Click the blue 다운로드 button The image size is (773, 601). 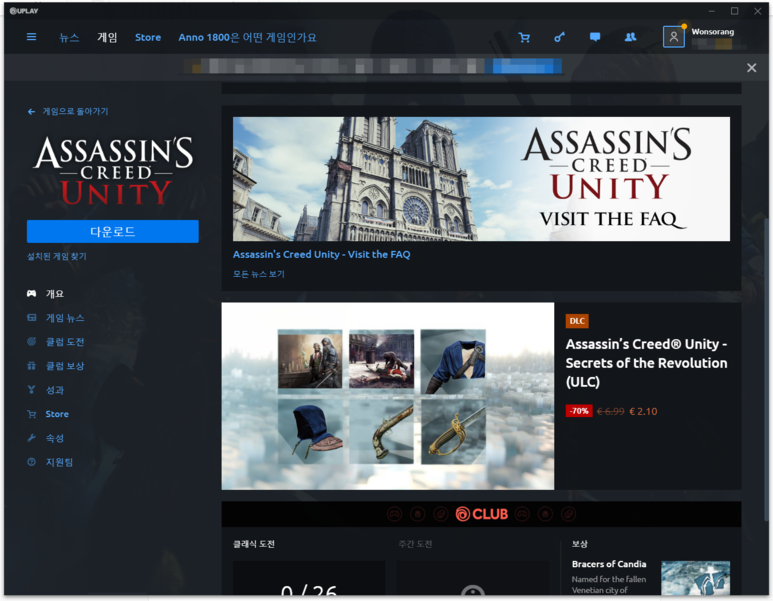[x=112, y=231]
